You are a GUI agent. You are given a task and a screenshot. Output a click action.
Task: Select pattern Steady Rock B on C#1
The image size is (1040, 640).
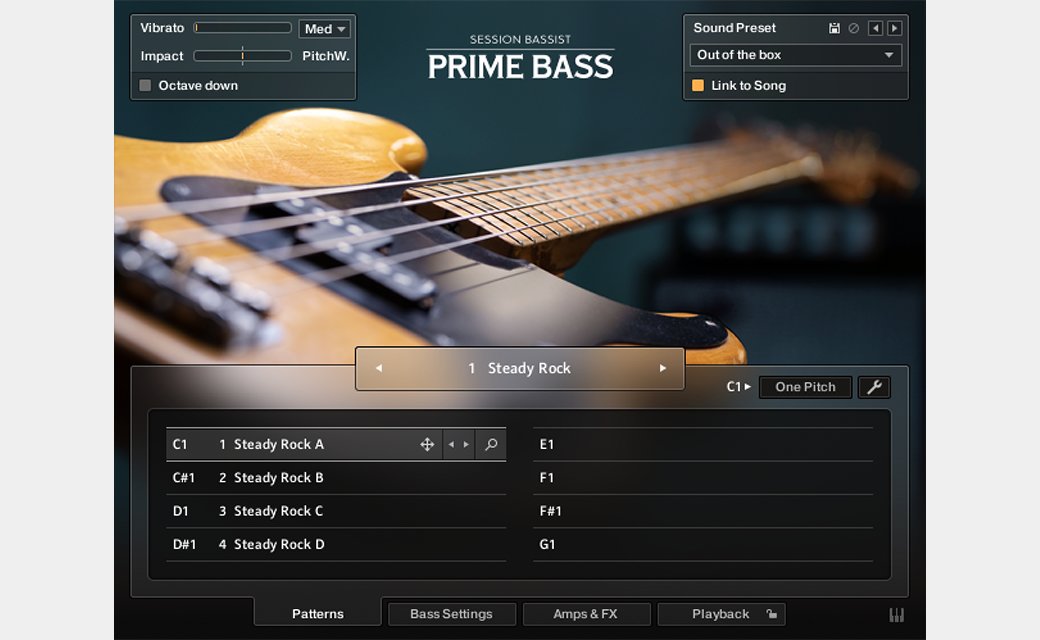click(x=336, y=478)
